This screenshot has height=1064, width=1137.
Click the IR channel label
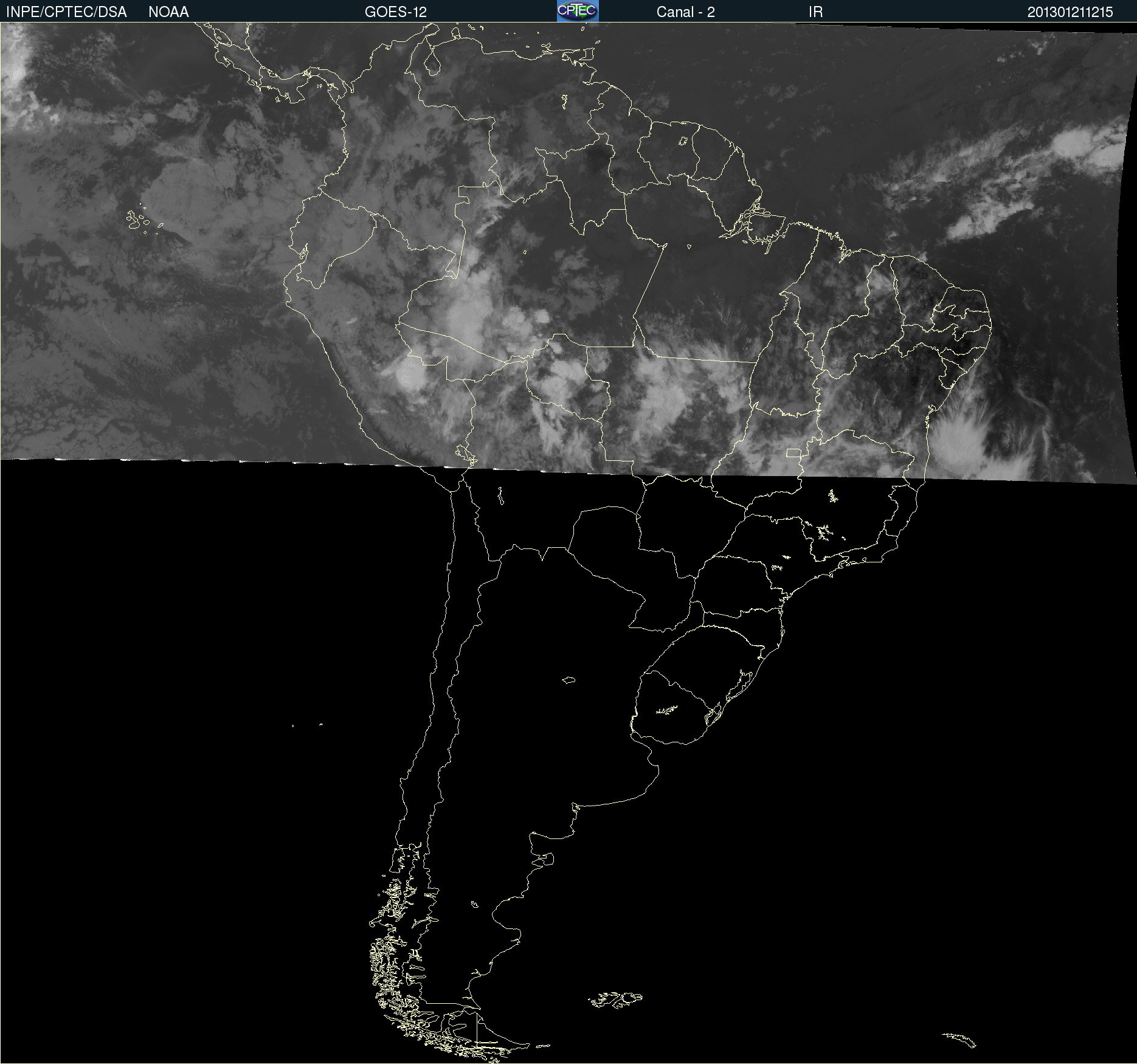pos(815,12)
